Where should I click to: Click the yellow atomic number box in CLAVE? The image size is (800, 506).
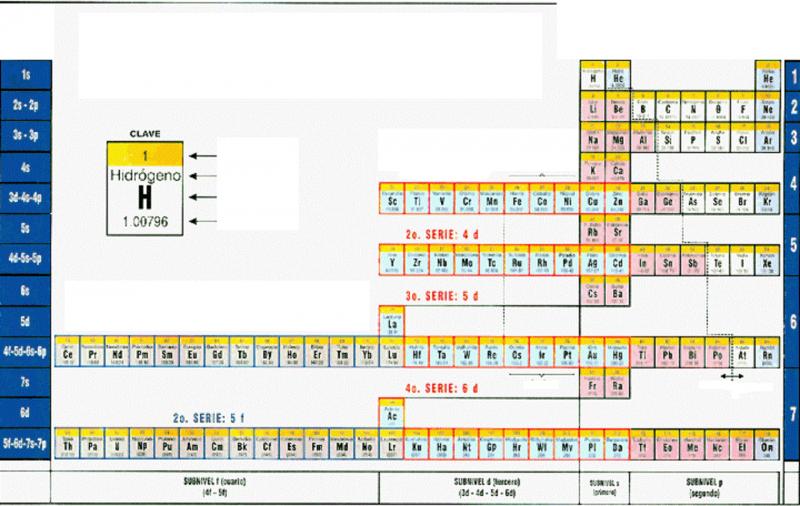tap(145, 155)
